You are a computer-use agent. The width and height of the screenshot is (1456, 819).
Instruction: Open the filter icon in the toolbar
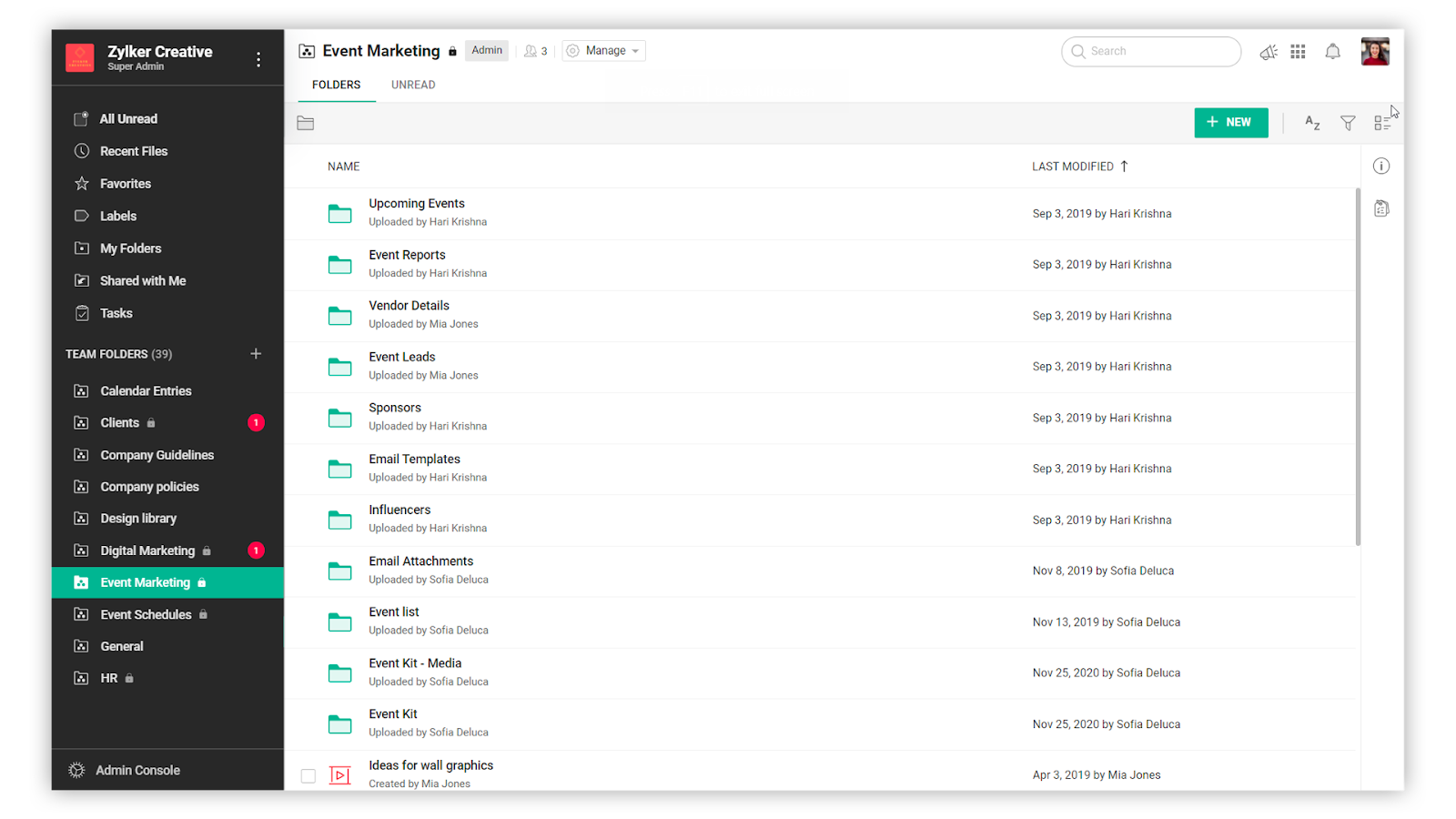(1348, 122)
